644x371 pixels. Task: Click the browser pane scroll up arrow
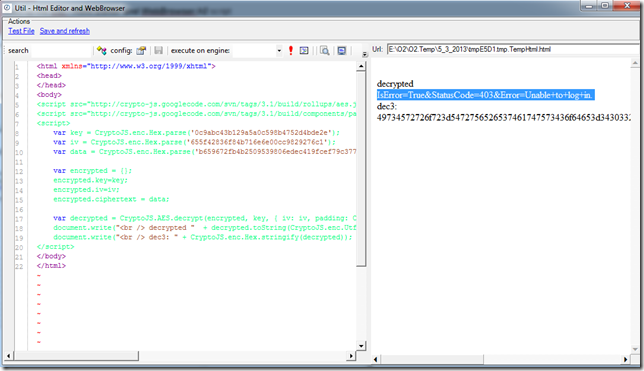click(x=635, y=63)
